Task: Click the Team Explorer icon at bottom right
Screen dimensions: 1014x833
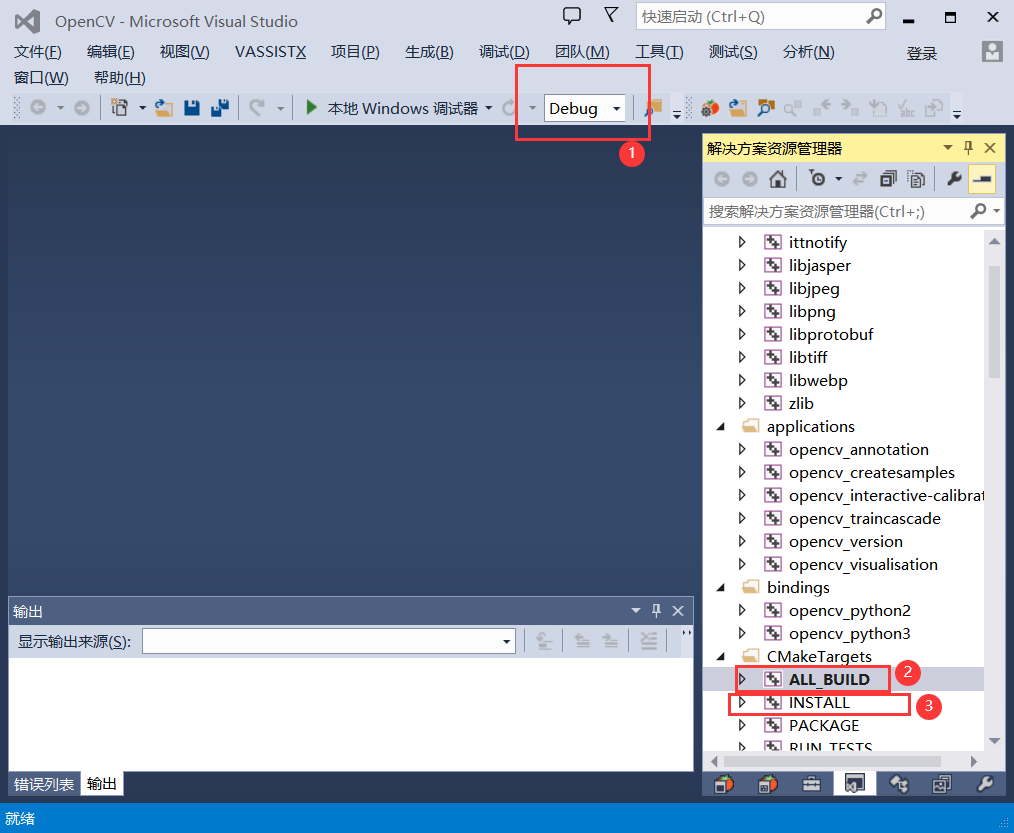Action: pos(898,784)
